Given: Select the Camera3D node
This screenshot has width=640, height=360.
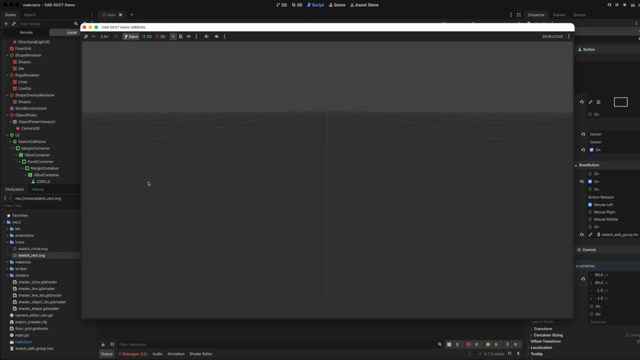Looking at the screenshot, I should pyautogui.click(x=30, y=129).
